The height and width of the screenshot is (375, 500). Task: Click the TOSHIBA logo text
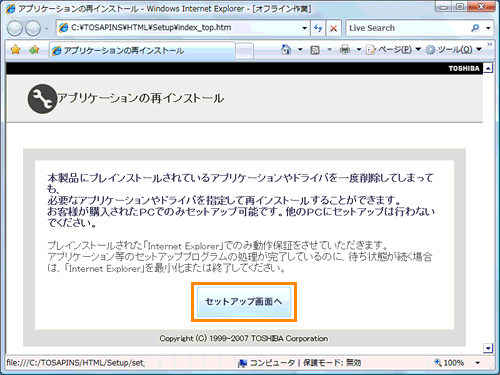(464, 68)
